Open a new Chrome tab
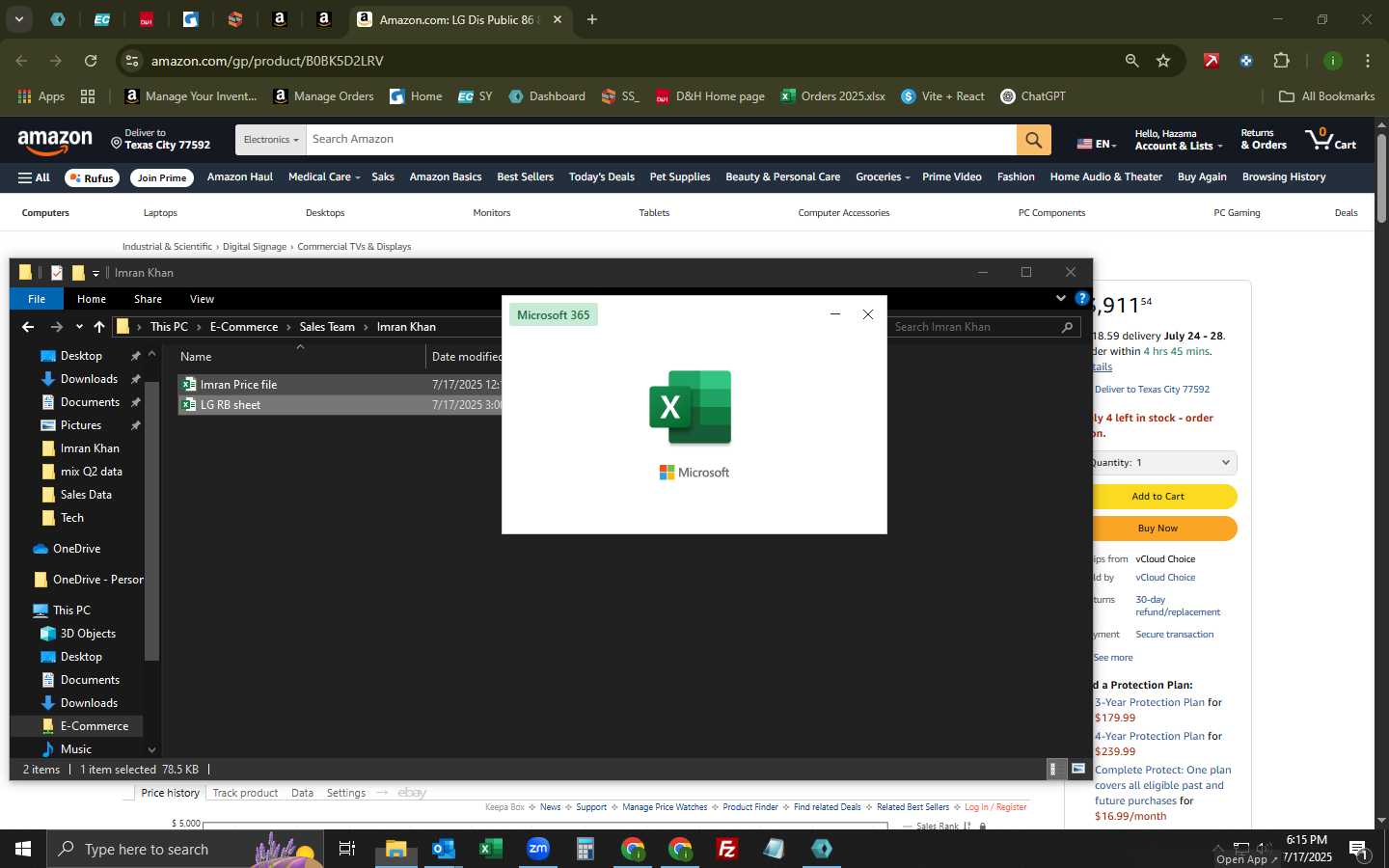The width and height of the screenshot is (1389, 868). (592, 19)
